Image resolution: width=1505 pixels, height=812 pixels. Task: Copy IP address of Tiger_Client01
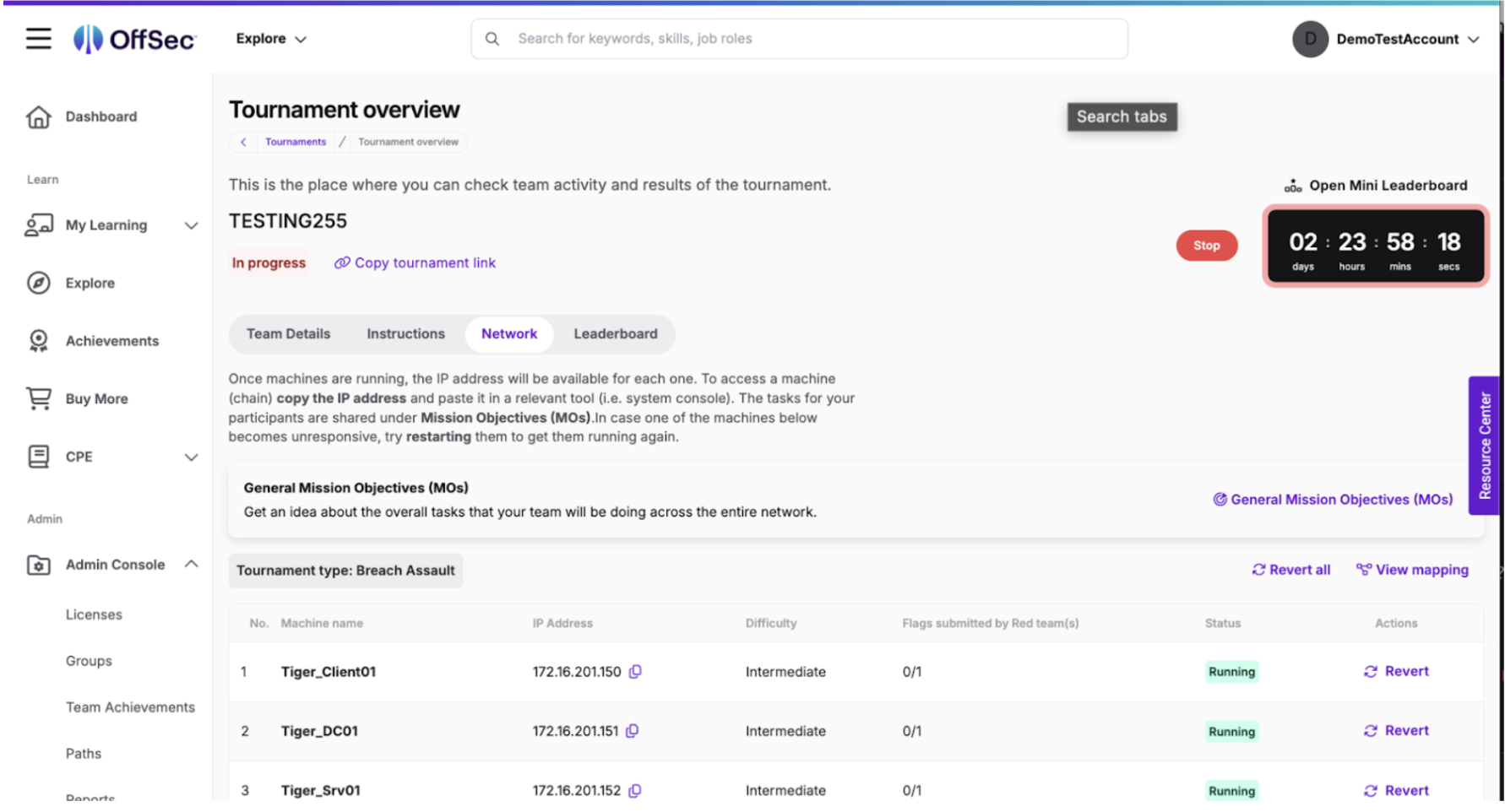(636, 672)
